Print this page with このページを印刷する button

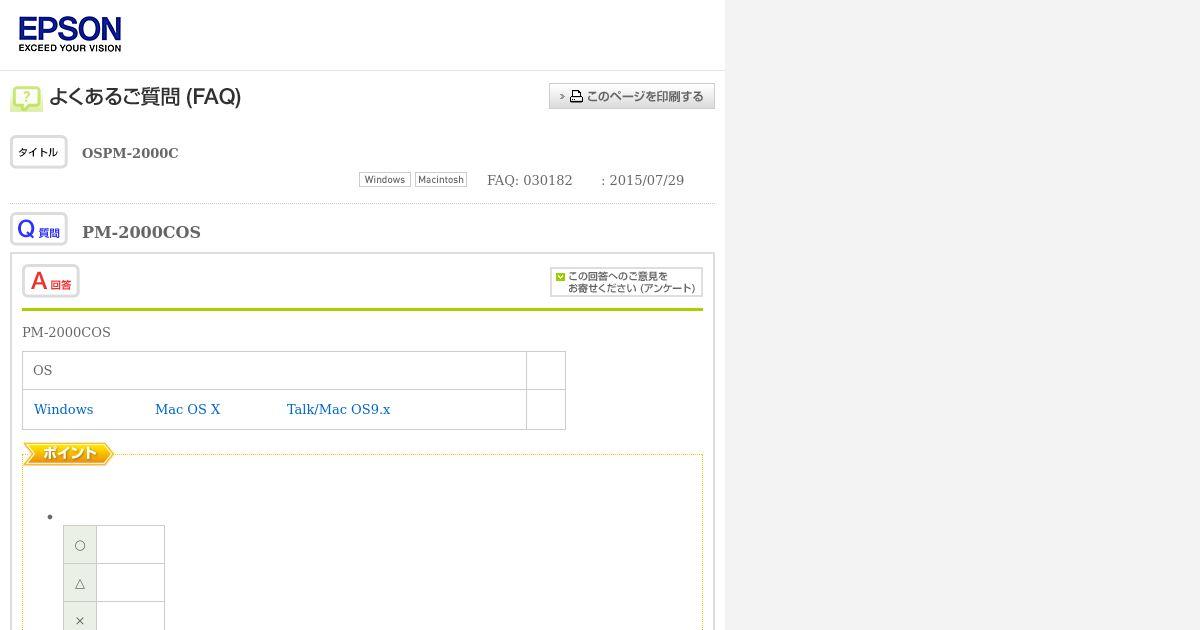point(632,96)
